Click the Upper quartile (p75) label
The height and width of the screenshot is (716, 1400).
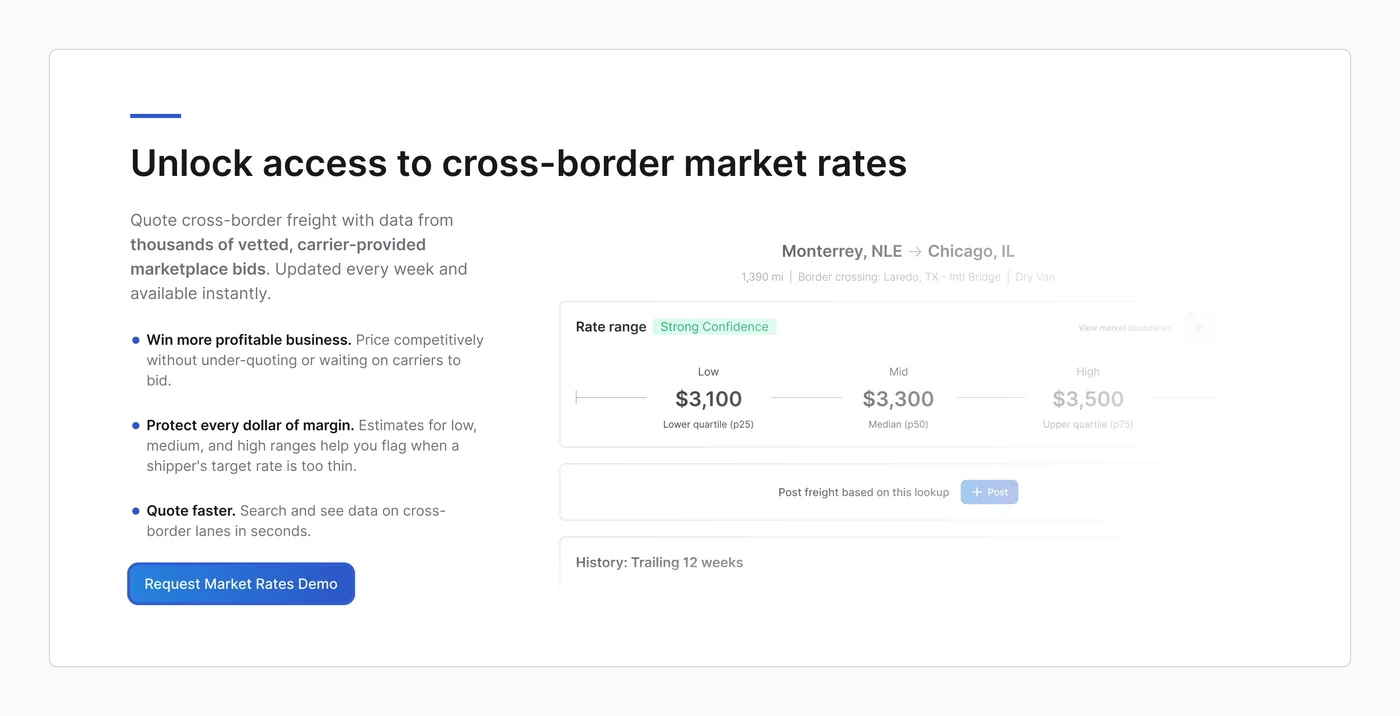pos(1088,424)
